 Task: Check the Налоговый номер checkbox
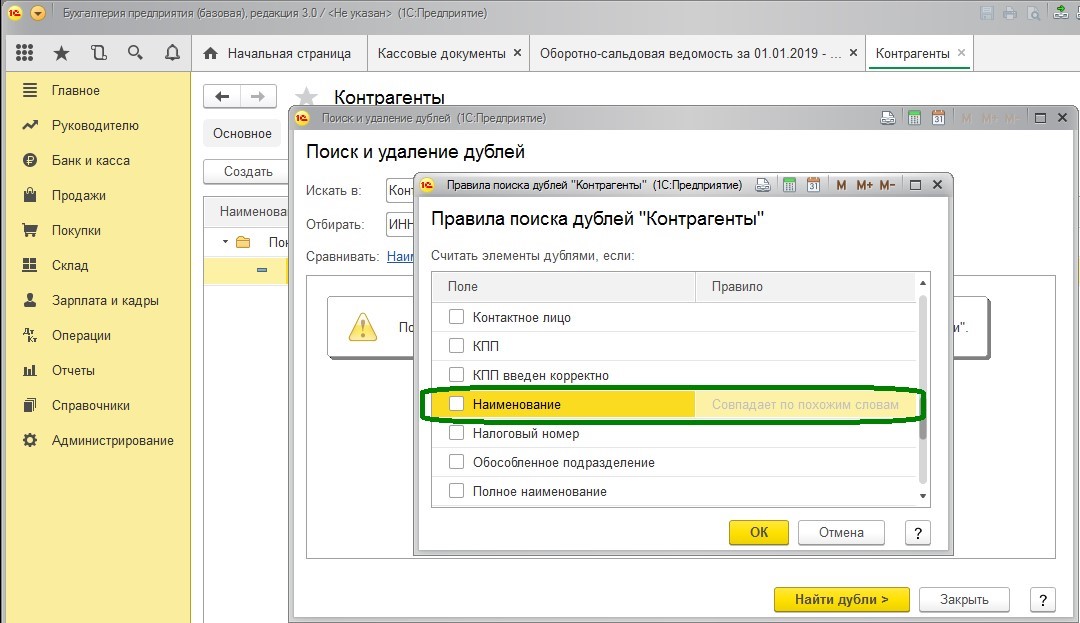click(x=456, y=433)
